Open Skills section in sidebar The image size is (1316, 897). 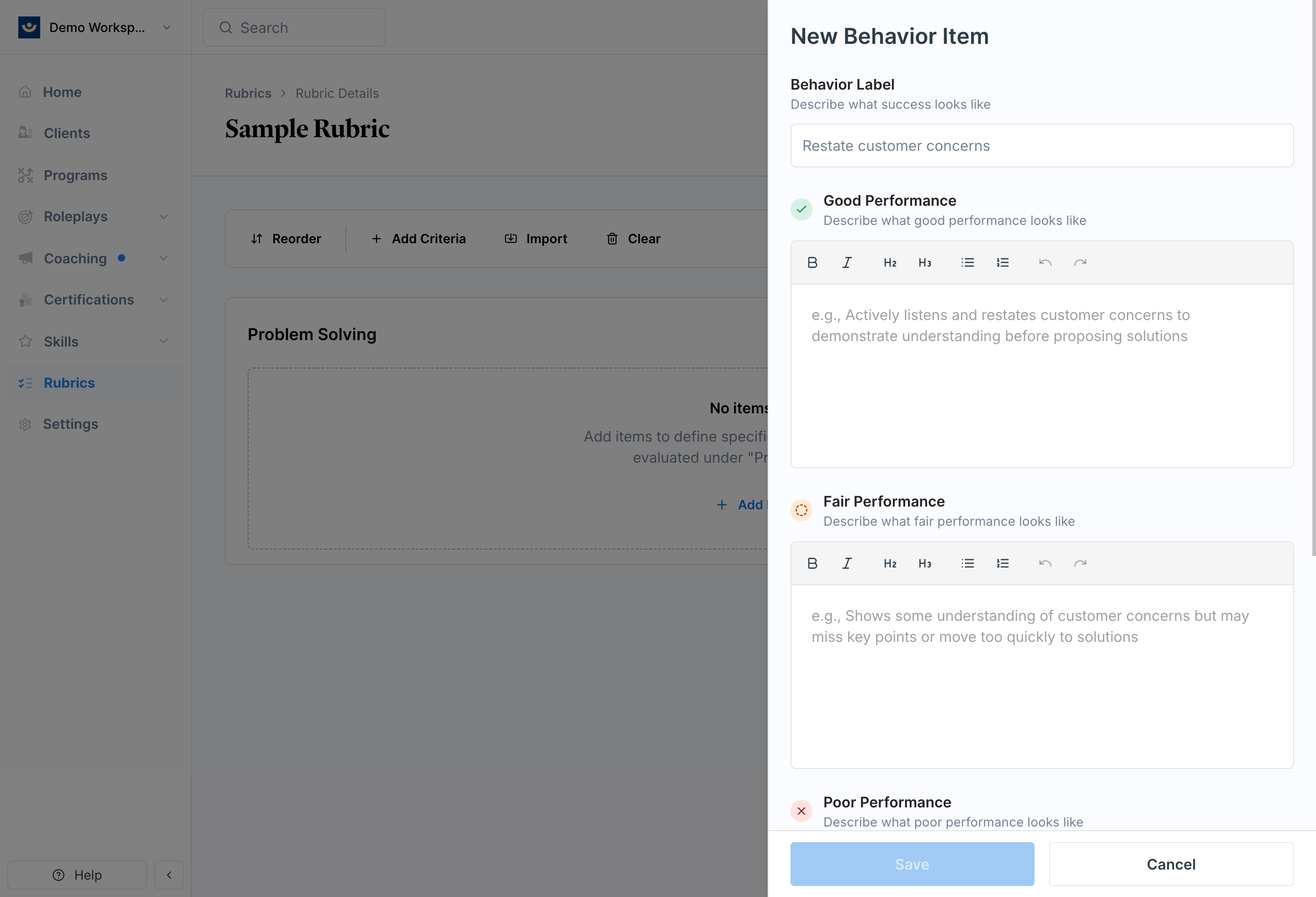95,342
